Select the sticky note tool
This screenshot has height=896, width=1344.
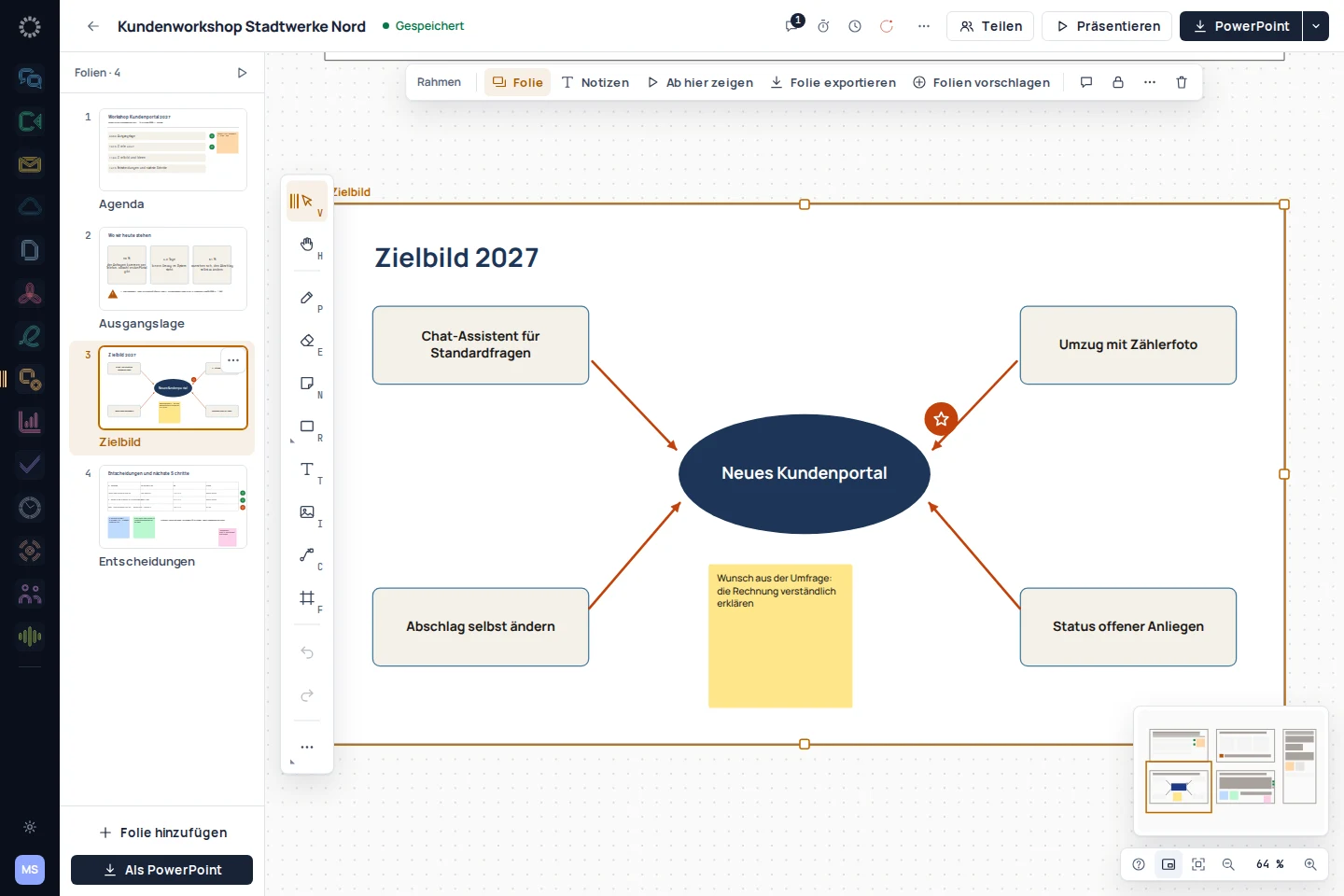point(307,384)
